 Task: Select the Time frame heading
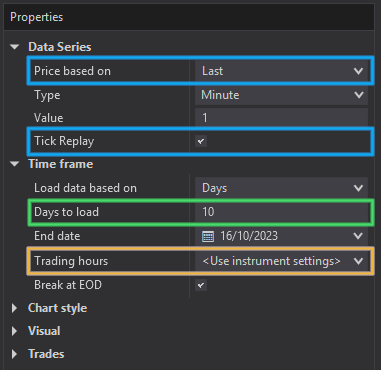point(60,164)
